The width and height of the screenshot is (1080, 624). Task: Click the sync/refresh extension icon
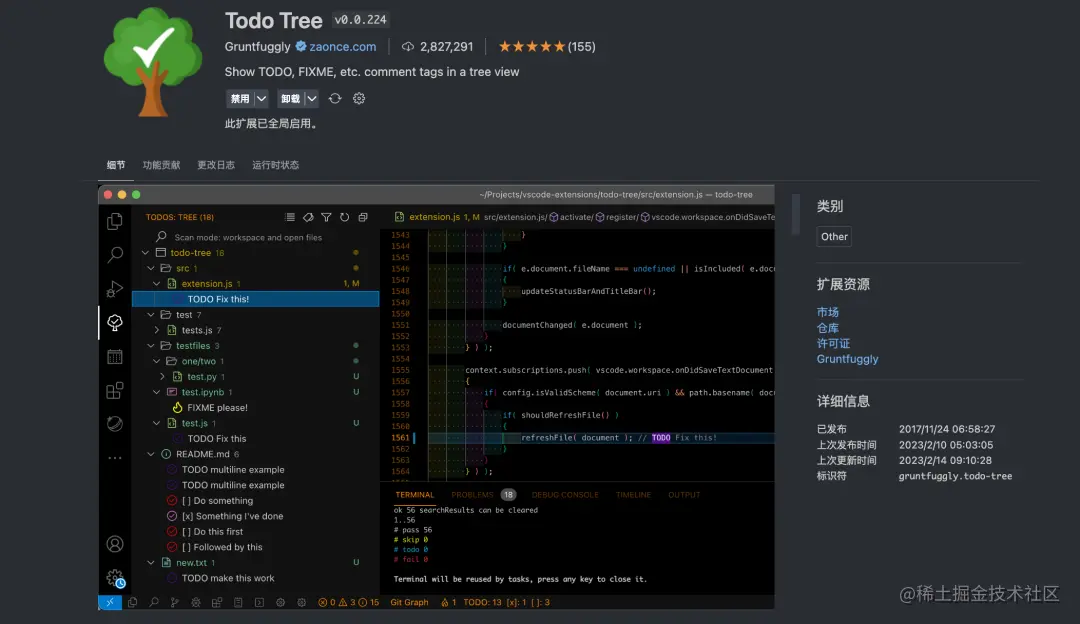[x=335, y=98]
